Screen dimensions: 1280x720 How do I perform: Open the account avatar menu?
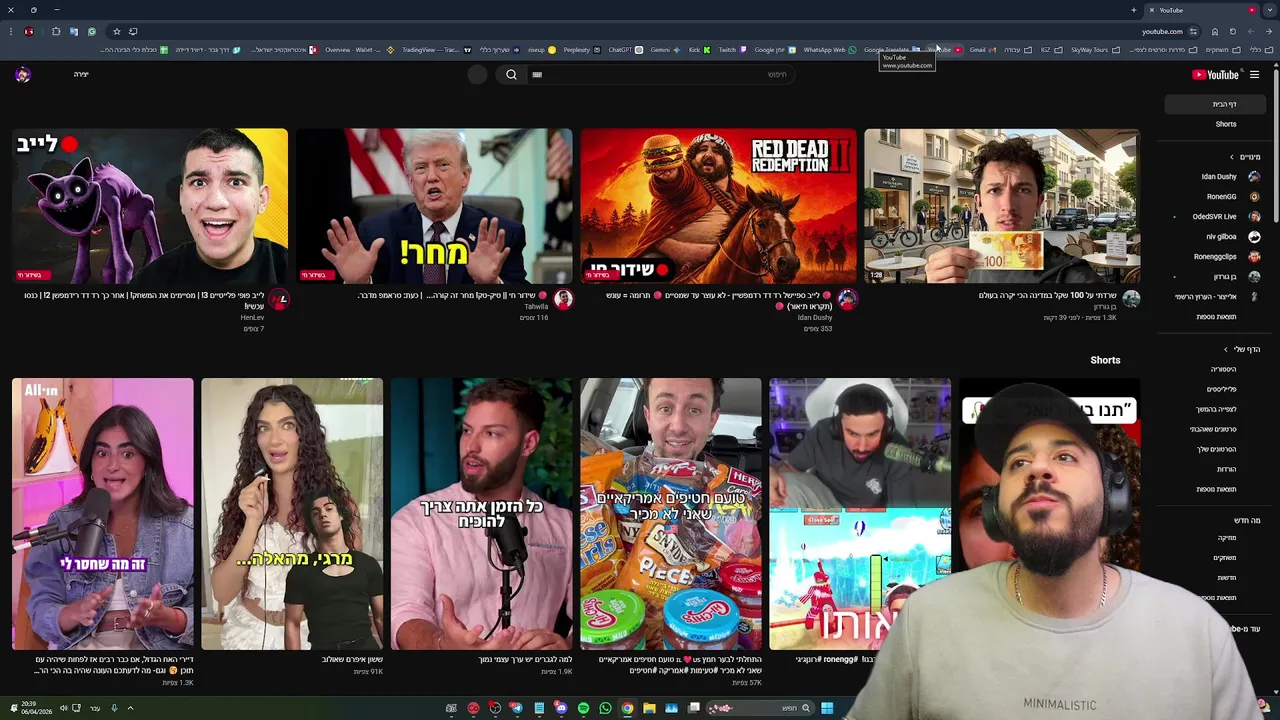(23, 74)
